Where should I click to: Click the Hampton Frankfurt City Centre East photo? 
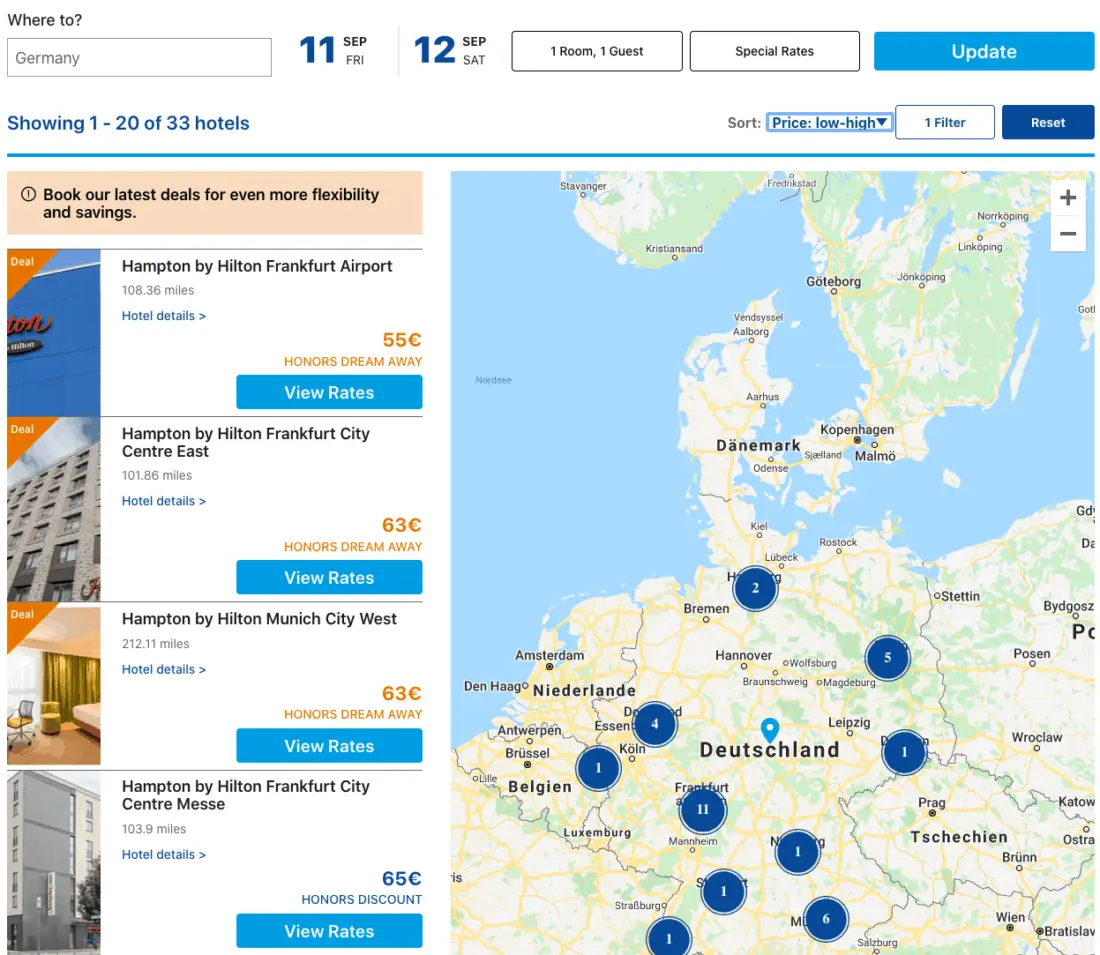[54, 510]
